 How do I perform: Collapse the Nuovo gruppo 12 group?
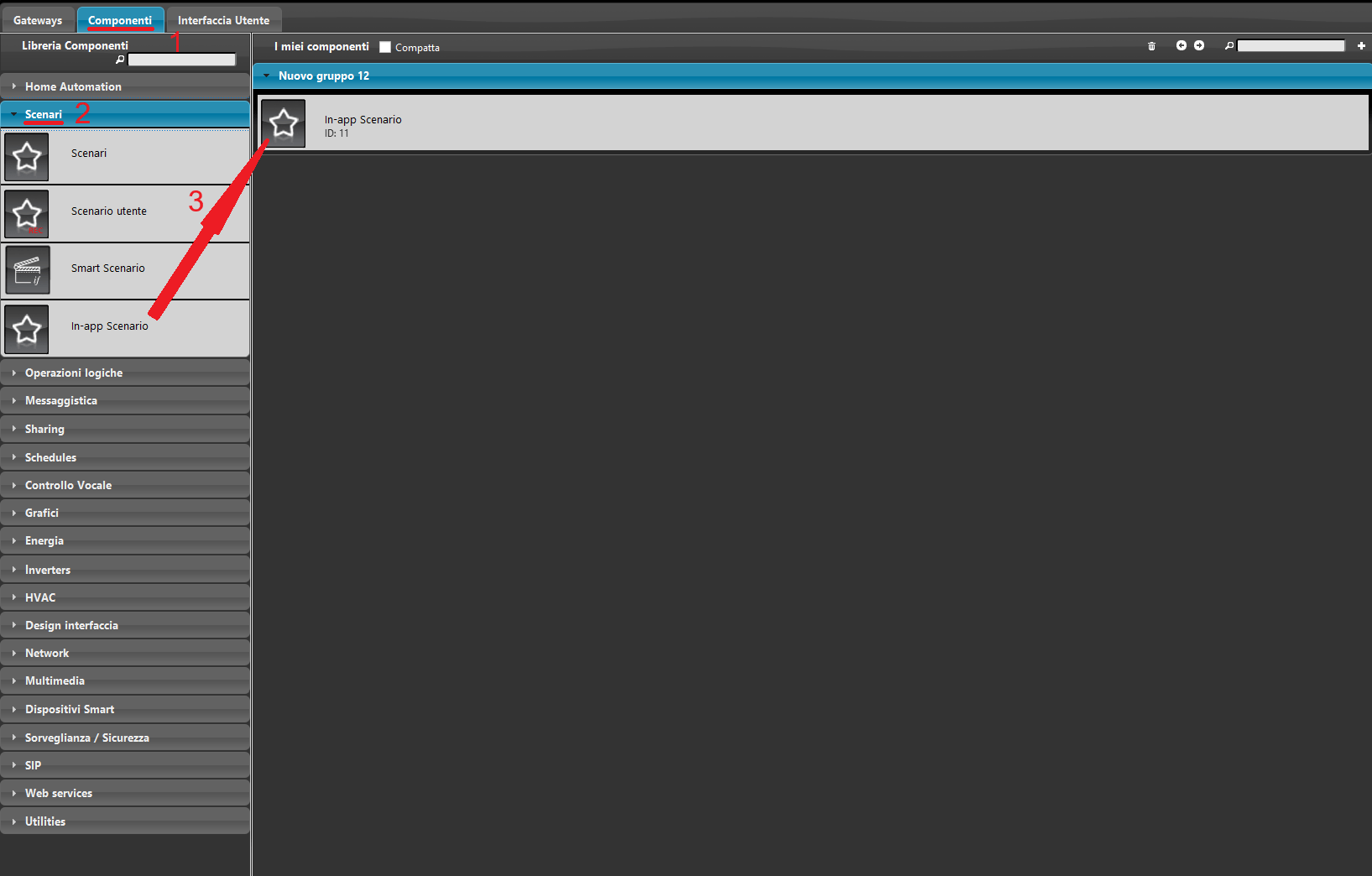click(x=811, y=76)
